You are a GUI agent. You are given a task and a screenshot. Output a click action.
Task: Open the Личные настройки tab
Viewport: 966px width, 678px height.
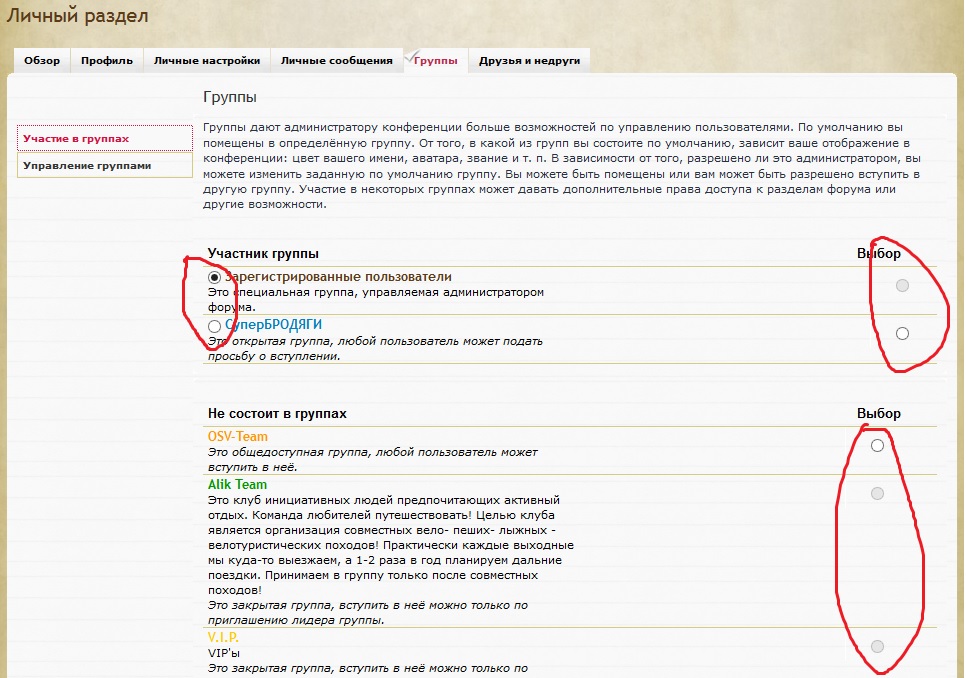[207, 61]
